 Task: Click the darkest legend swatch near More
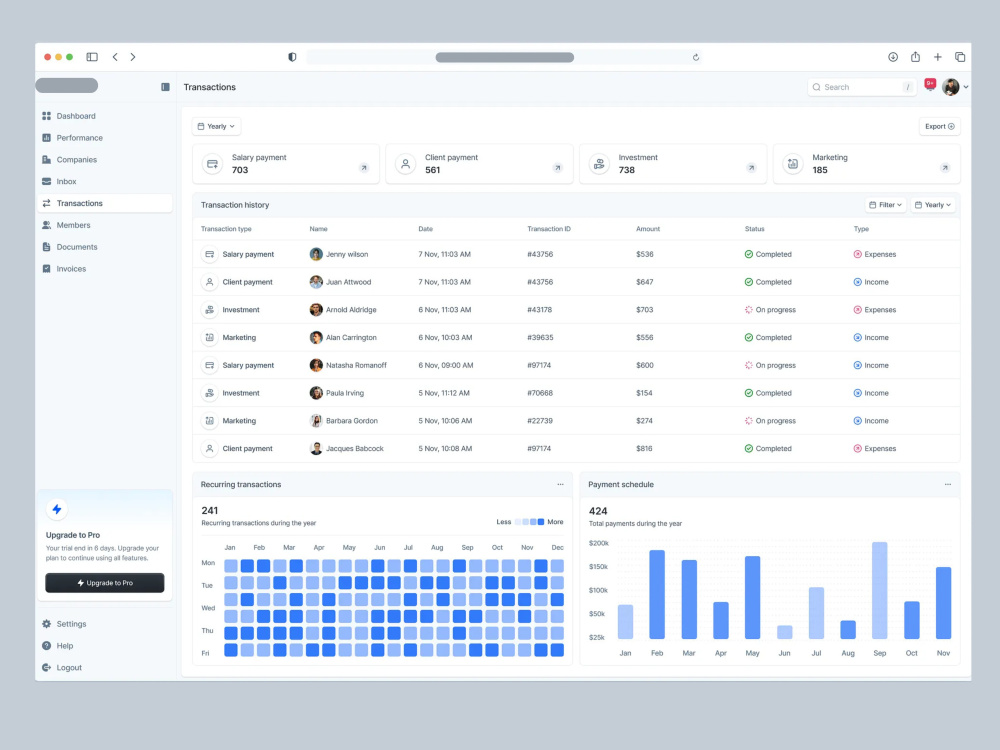(x=541, y=522)
